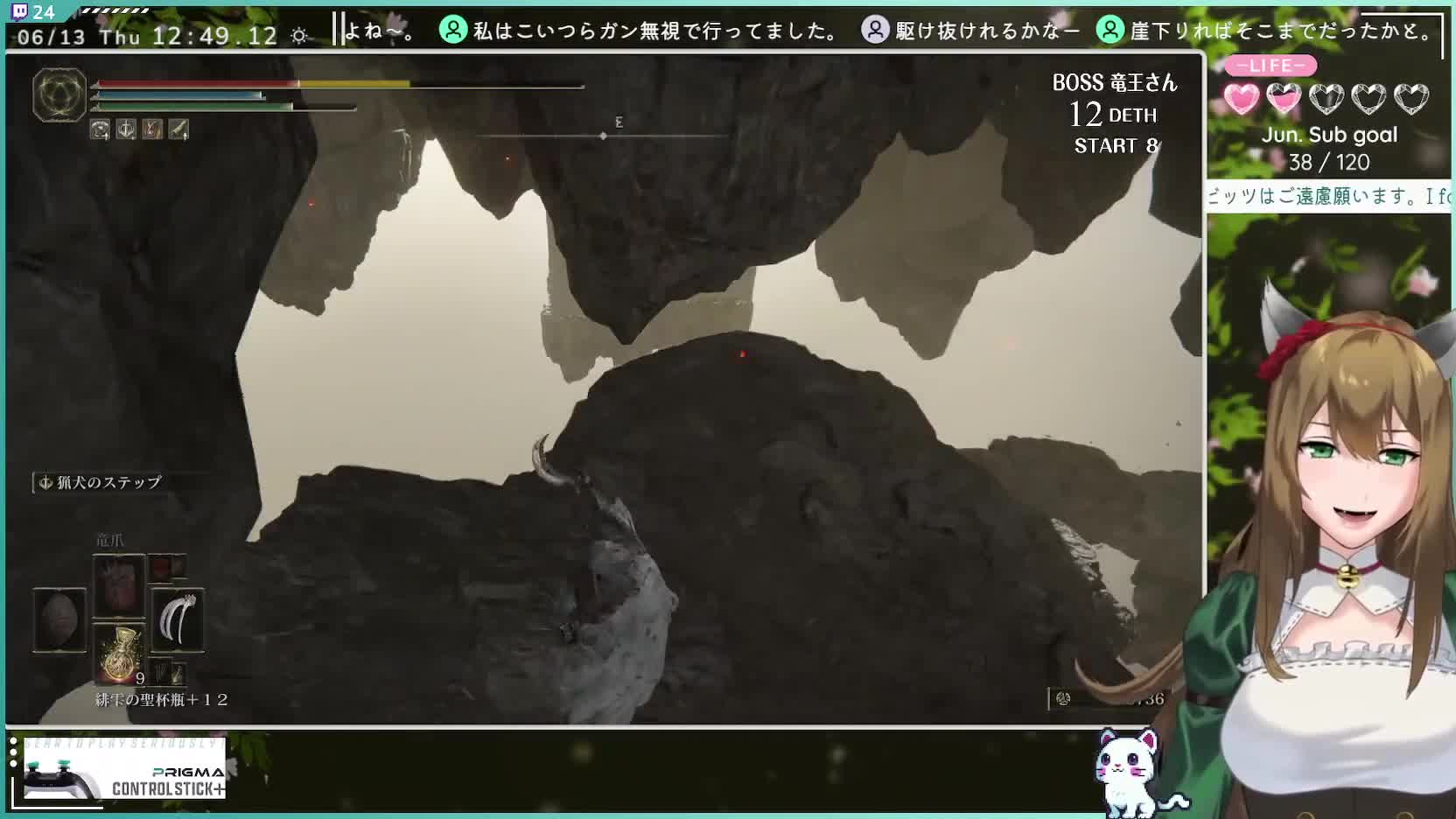Viewport: 1456px width, 819px height.
Task: Click the 崖下りればそこまでだったかと chat message
Action: (1282, 31)
